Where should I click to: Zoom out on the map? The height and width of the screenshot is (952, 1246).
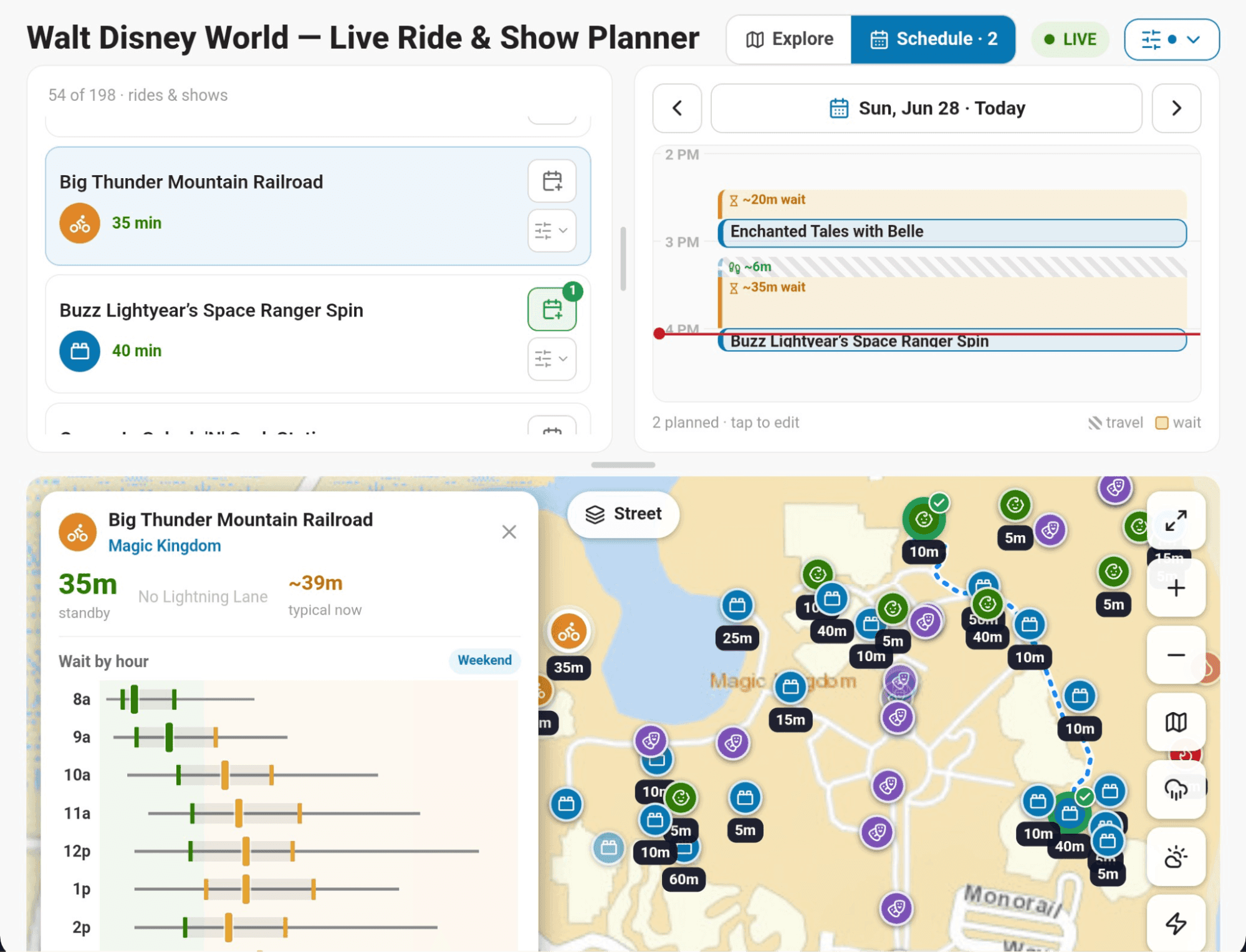click(x=1176, y=655)
